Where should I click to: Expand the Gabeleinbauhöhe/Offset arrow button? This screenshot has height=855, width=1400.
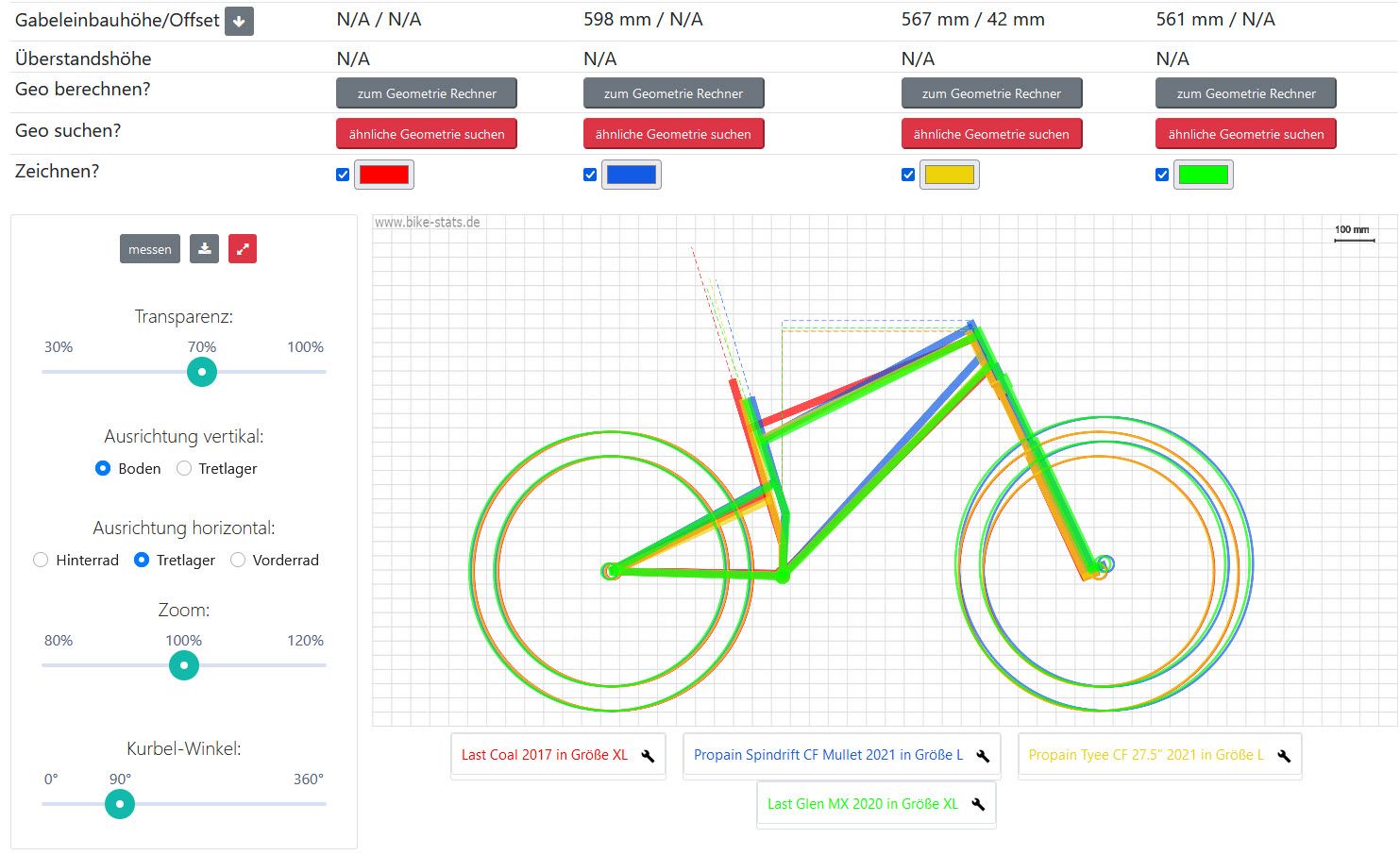click(239, 21)
